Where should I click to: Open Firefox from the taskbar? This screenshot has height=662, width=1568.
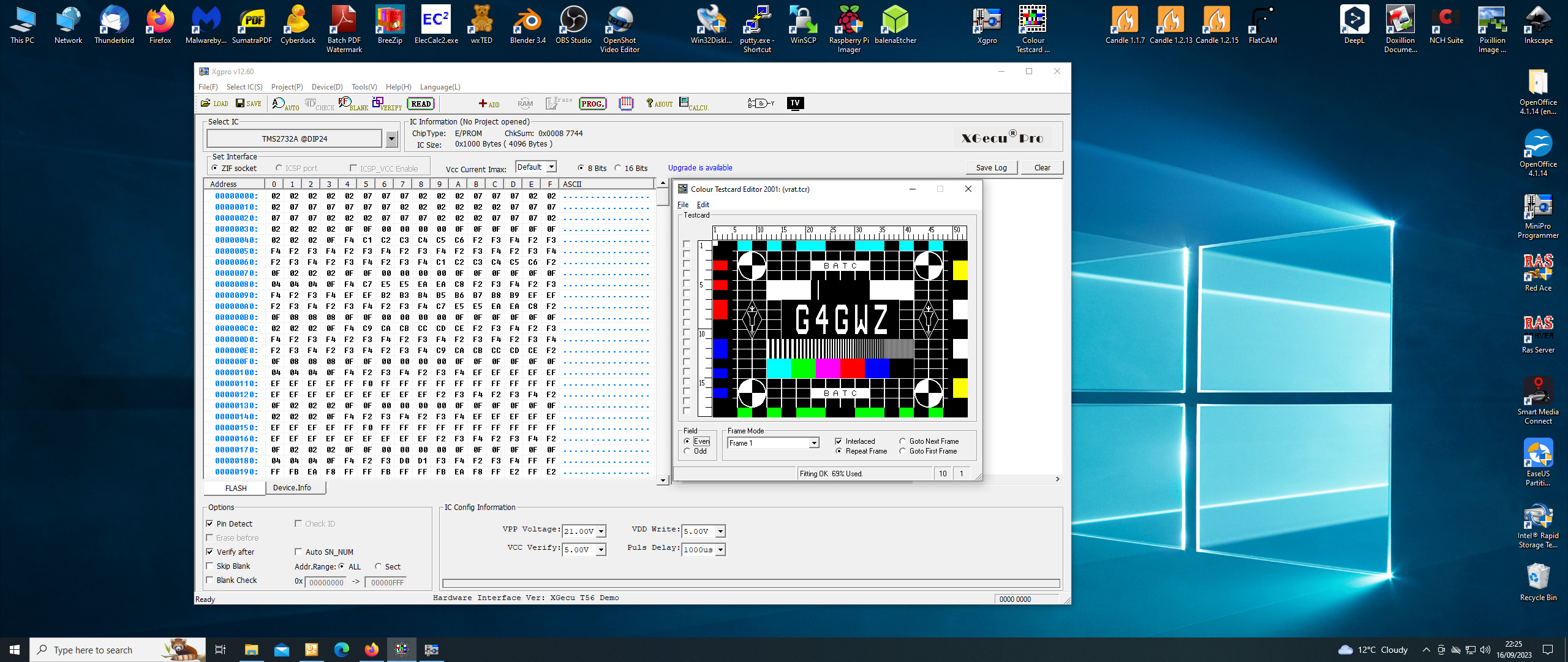(x=372, y=650)
